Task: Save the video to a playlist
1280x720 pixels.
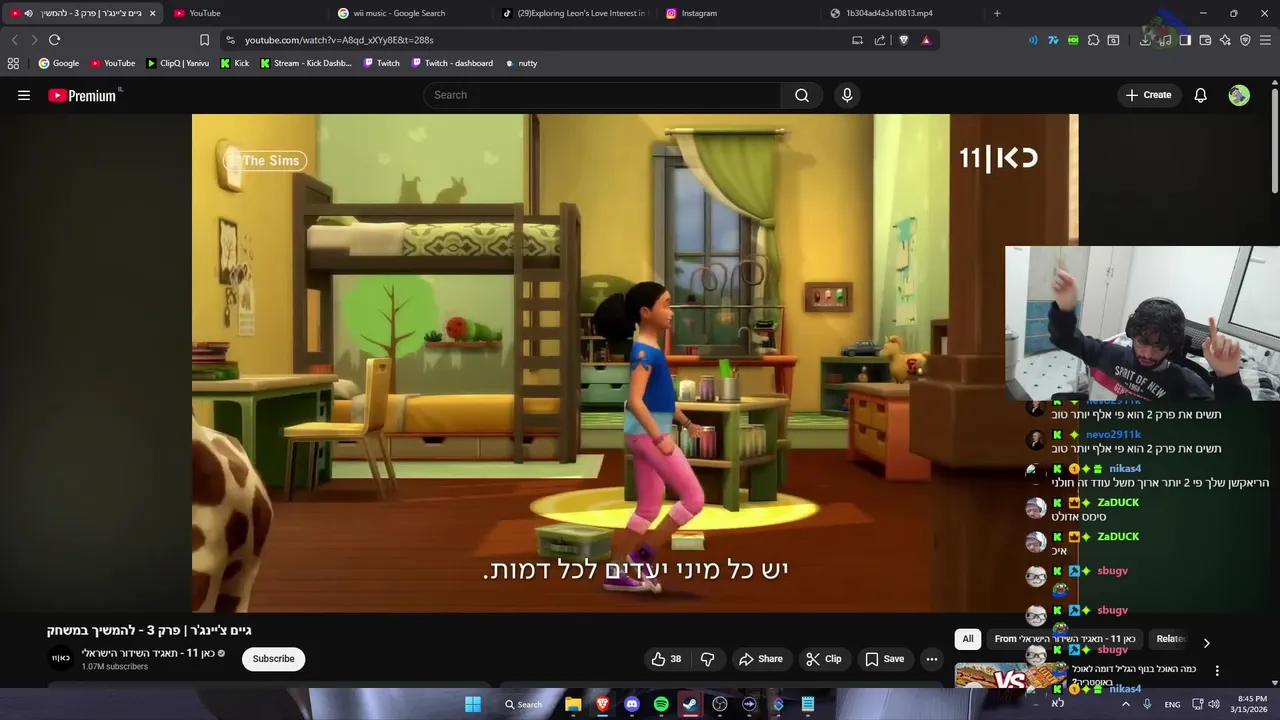Action: pos(885,659)
